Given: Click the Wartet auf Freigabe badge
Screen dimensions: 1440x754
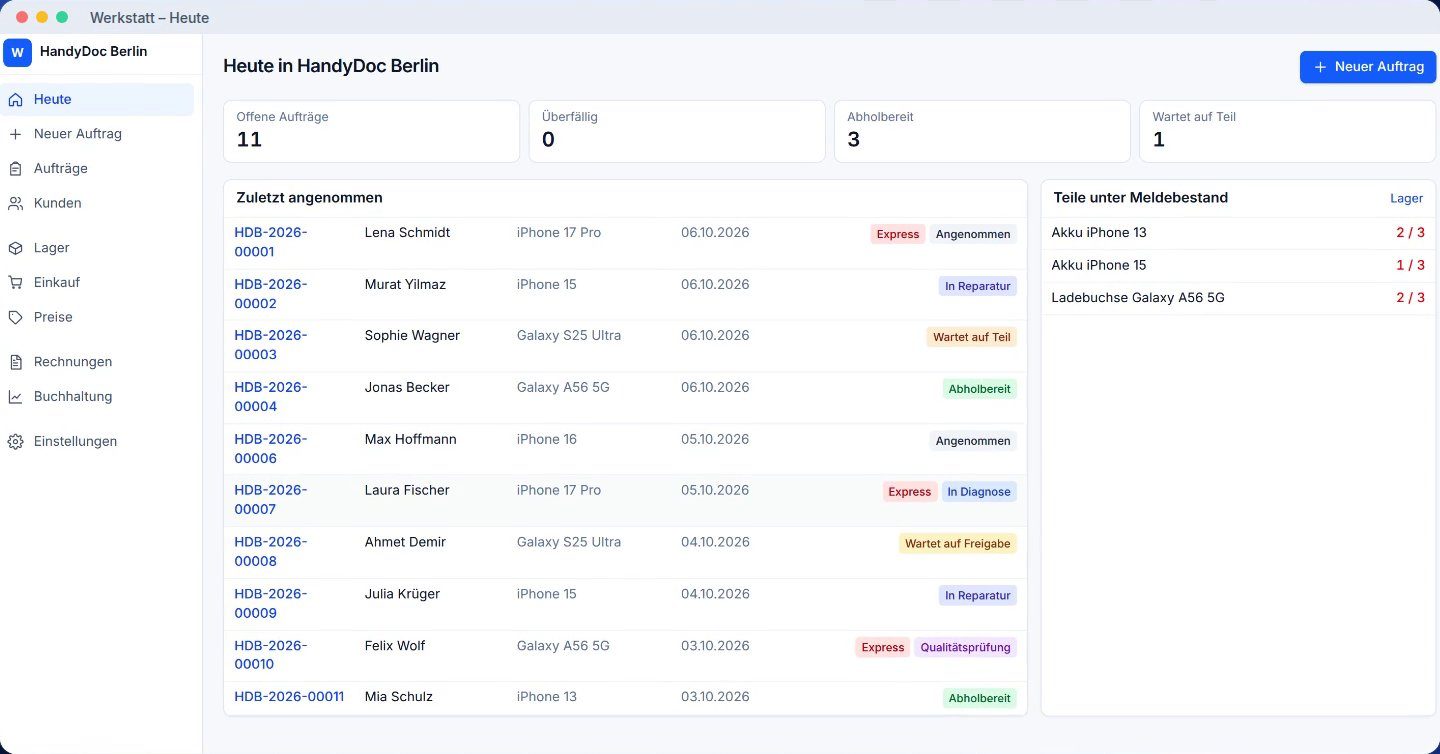Looking at the screenshot, I should click(958, 544).
